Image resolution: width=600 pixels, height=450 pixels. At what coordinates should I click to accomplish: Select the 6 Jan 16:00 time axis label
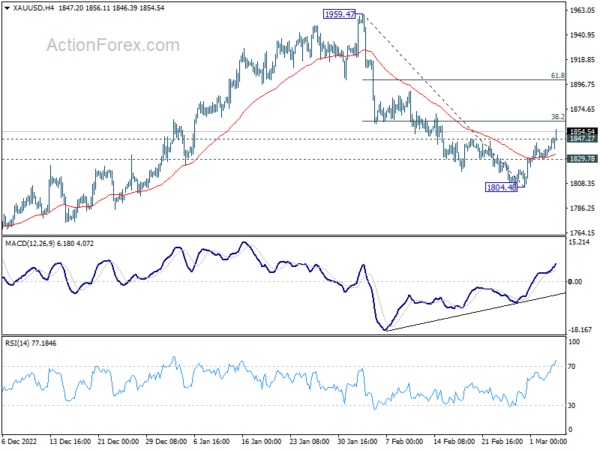click(212, 442)
